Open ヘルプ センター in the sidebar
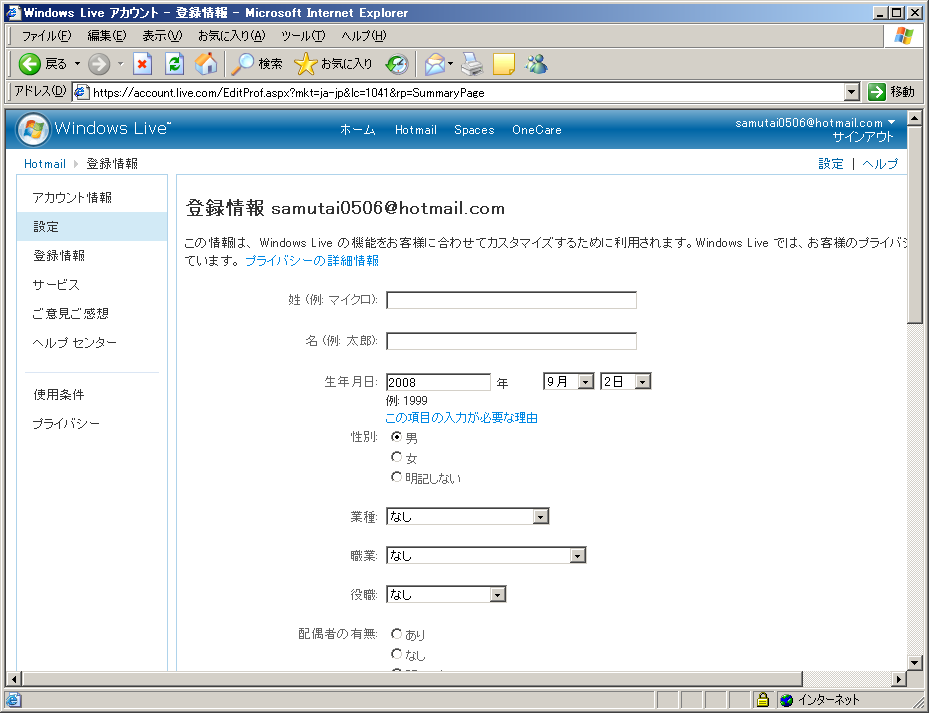 click(75, 343)
